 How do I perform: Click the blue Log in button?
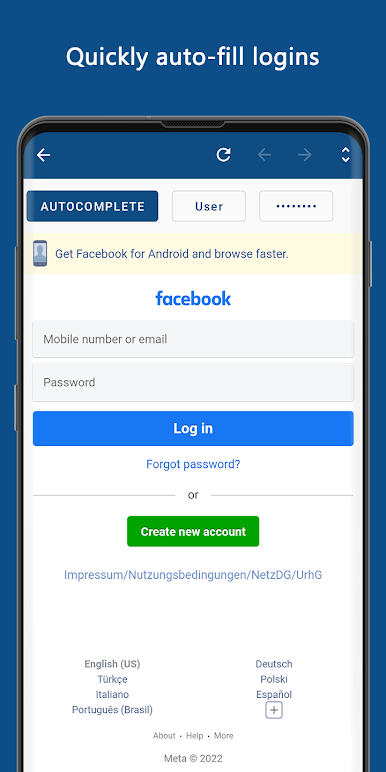[193, 428]
